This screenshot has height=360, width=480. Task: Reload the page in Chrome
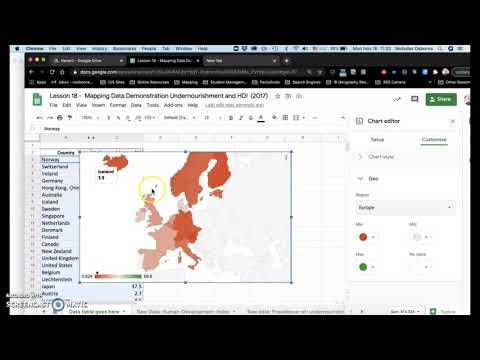tap(52, 72)
